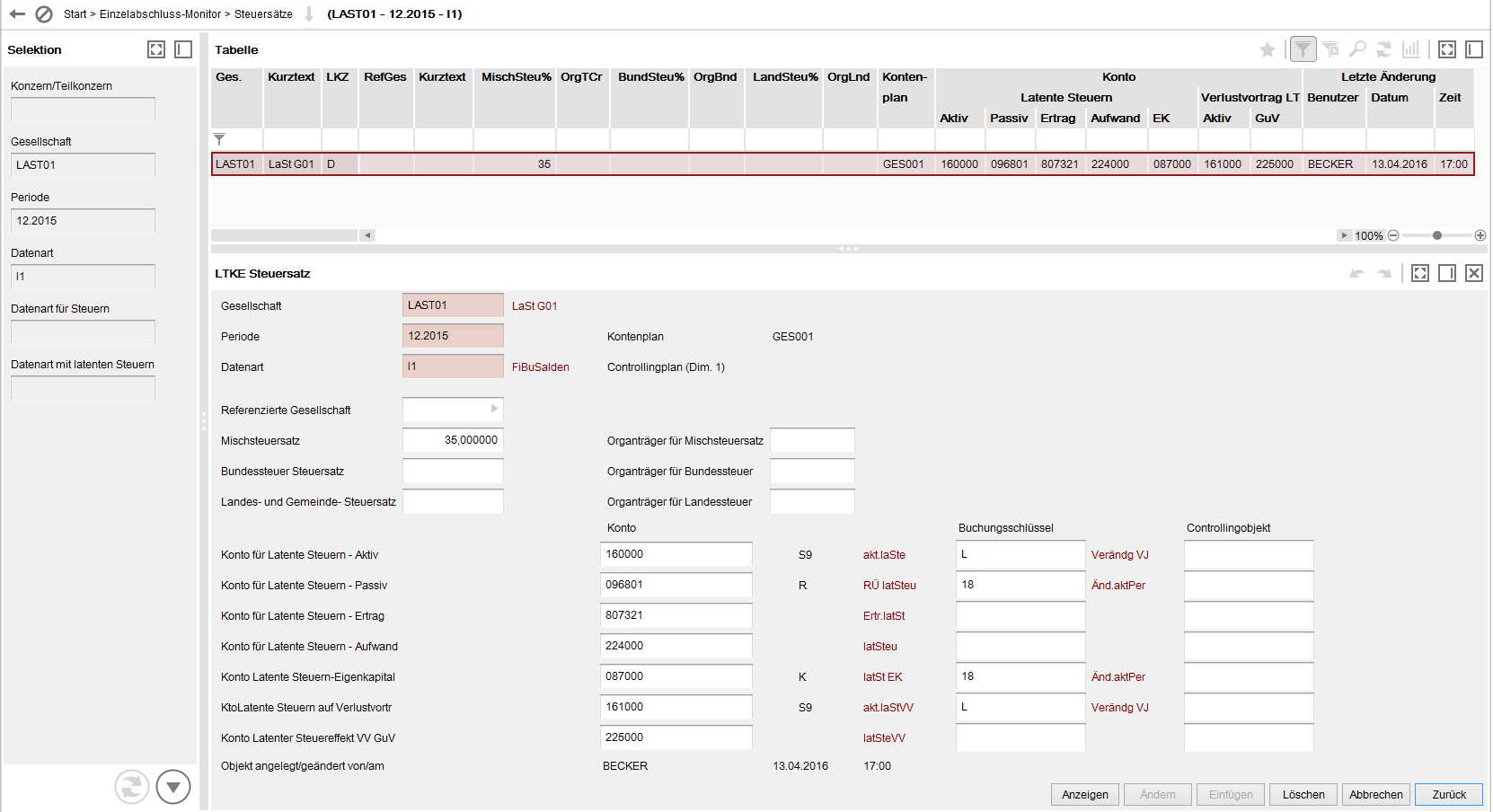Click the Landes- und Gemeinde- Steuersatz input
This screenshot has height=812, width=1493.
(453, 501)
